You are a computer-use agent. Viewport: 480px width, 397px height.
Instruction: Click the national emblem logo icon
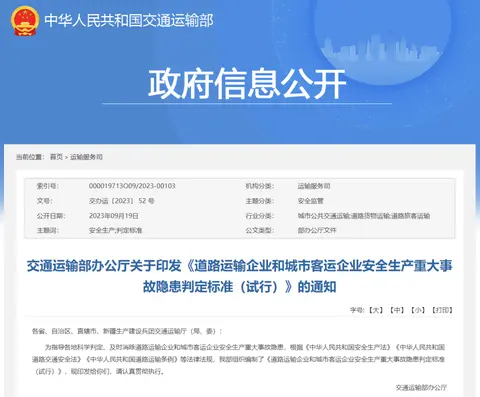pyautogui.click(x=25, y=21)
